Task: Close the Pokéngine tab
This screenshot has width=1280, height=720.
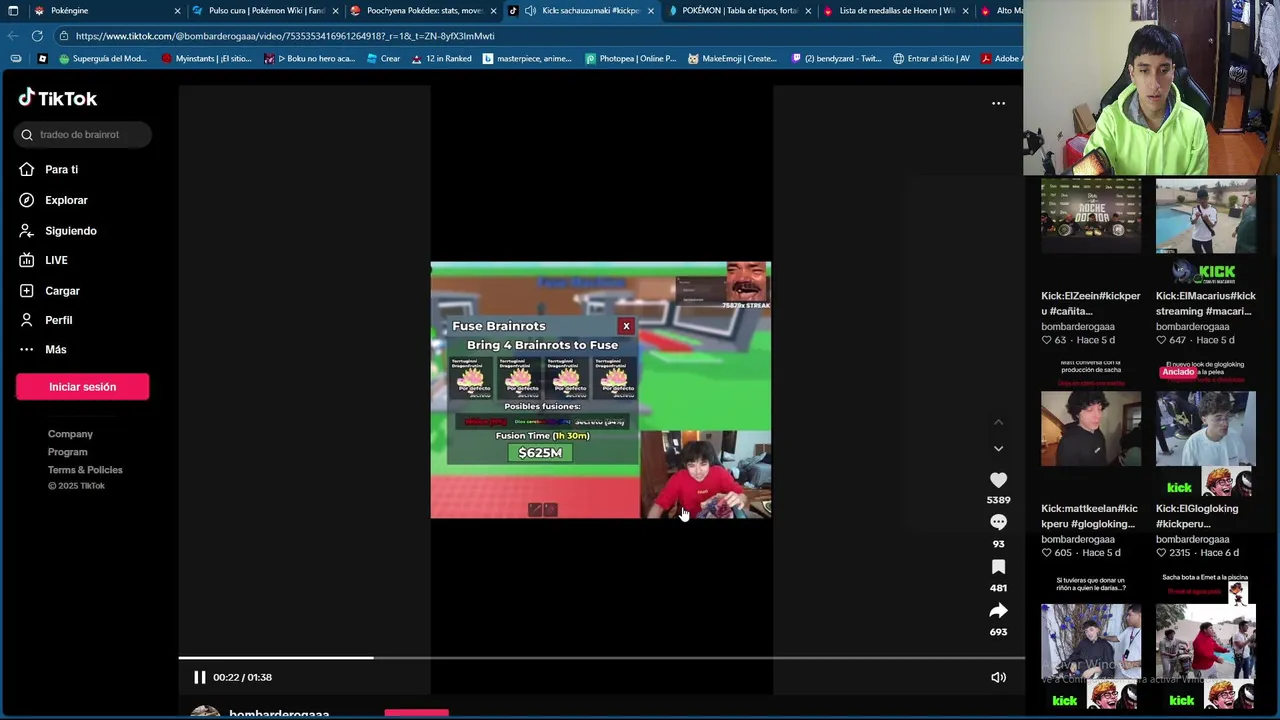Action: pos(178,11)
